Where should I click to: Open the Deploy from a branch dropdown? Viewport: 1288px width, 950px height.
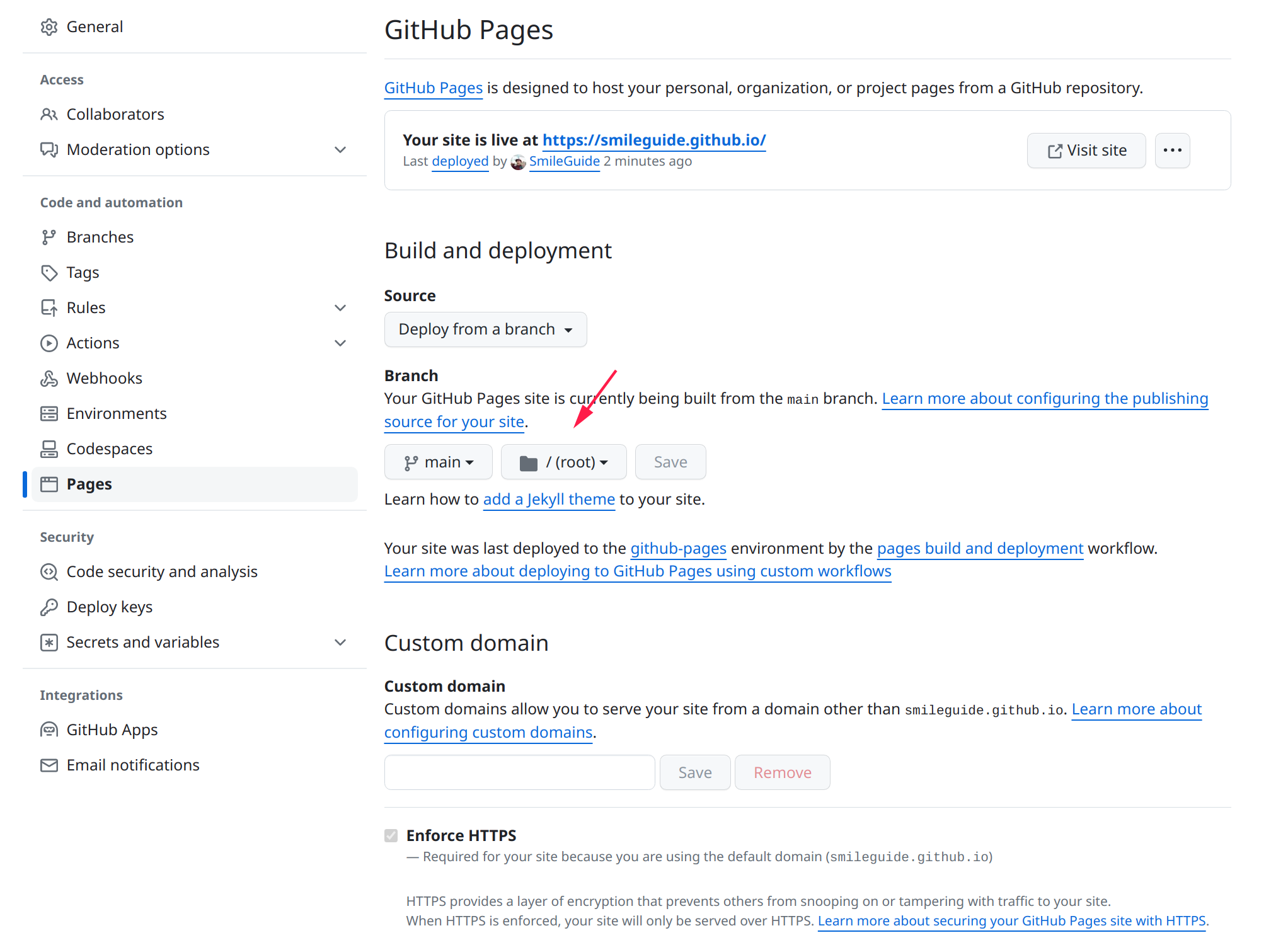485,329
